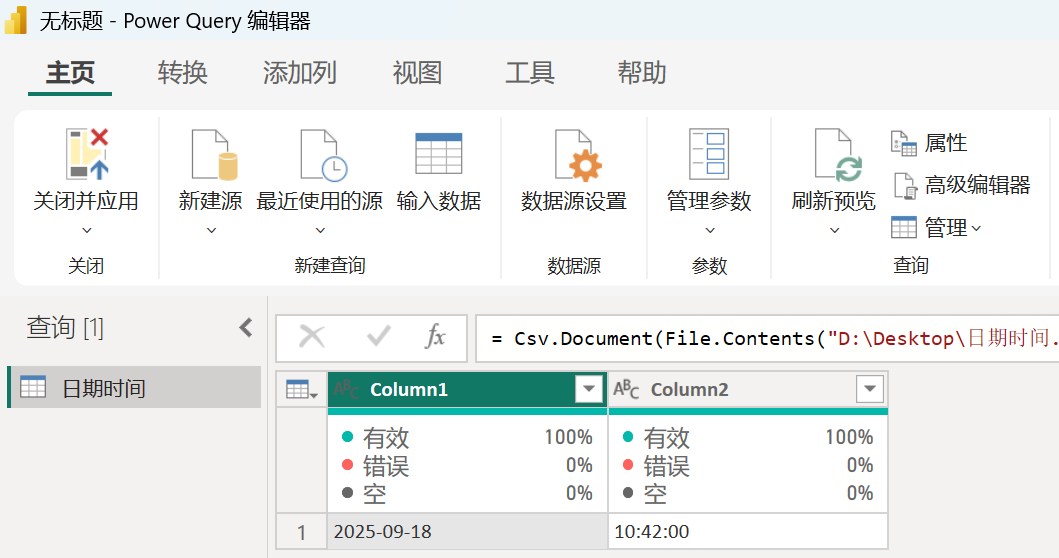Open the New Source (新建源) icon

click(215, 155)
